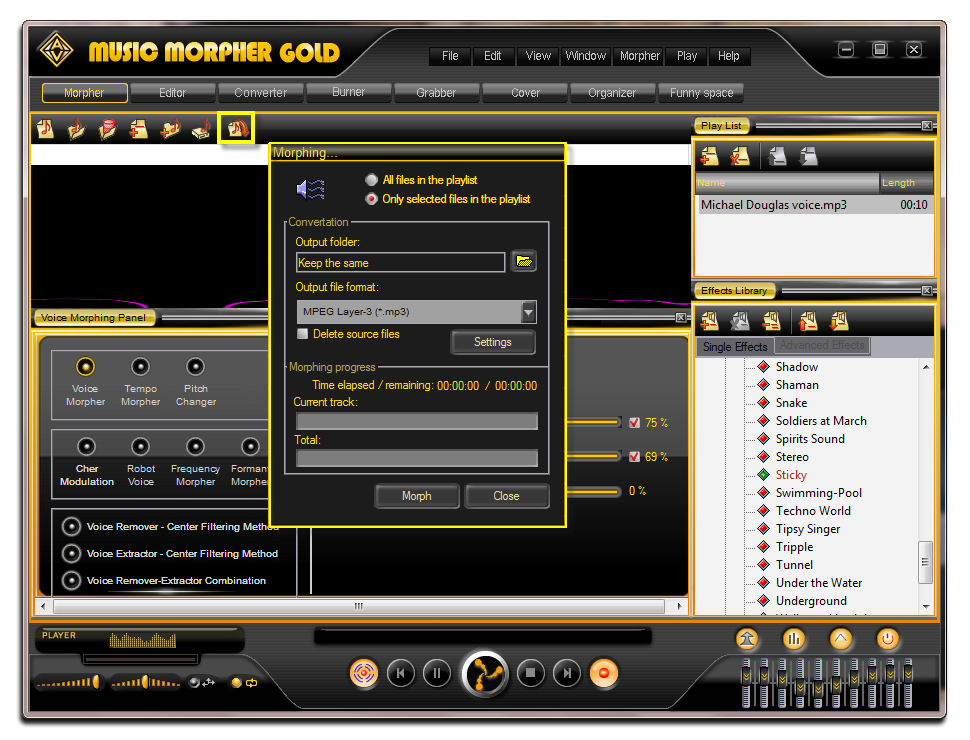This screenshot has height=740, width=970.
Task: Choose the Tipsy Singer effect
Action: [808, 529]
